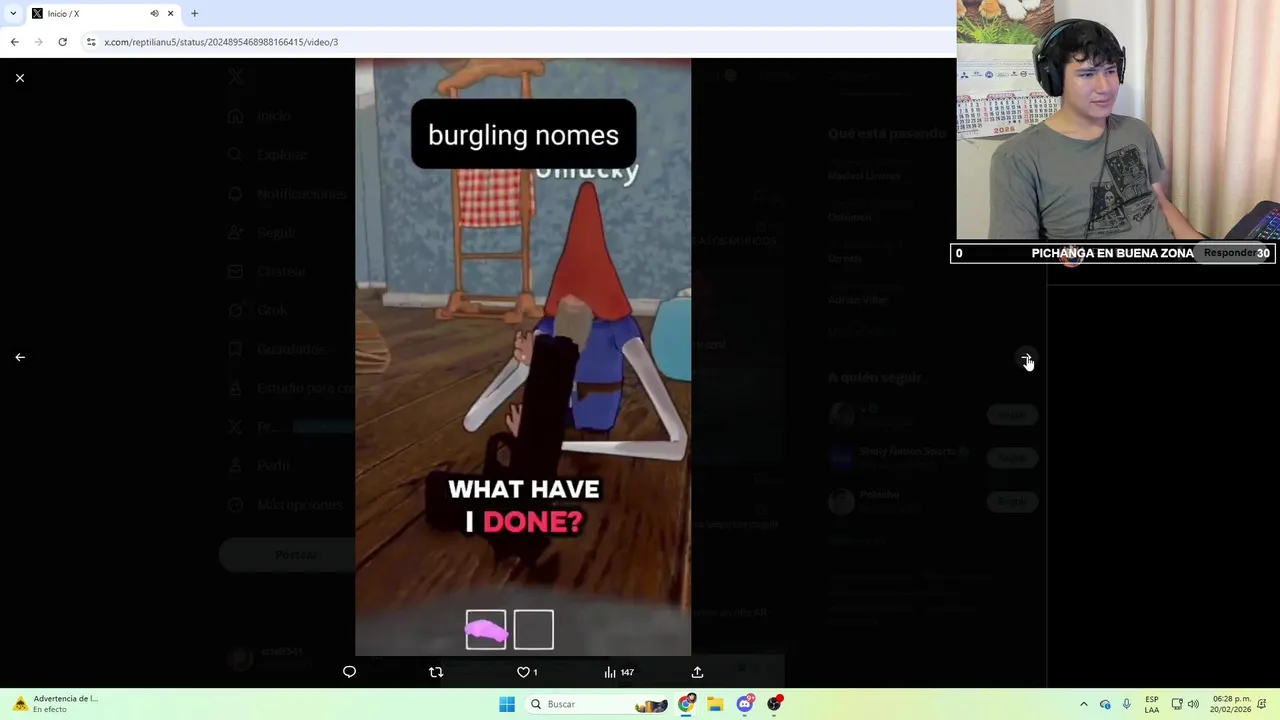Close the media viewer with the X
This screenshot has width=1280, height=720.
(20, 78)
